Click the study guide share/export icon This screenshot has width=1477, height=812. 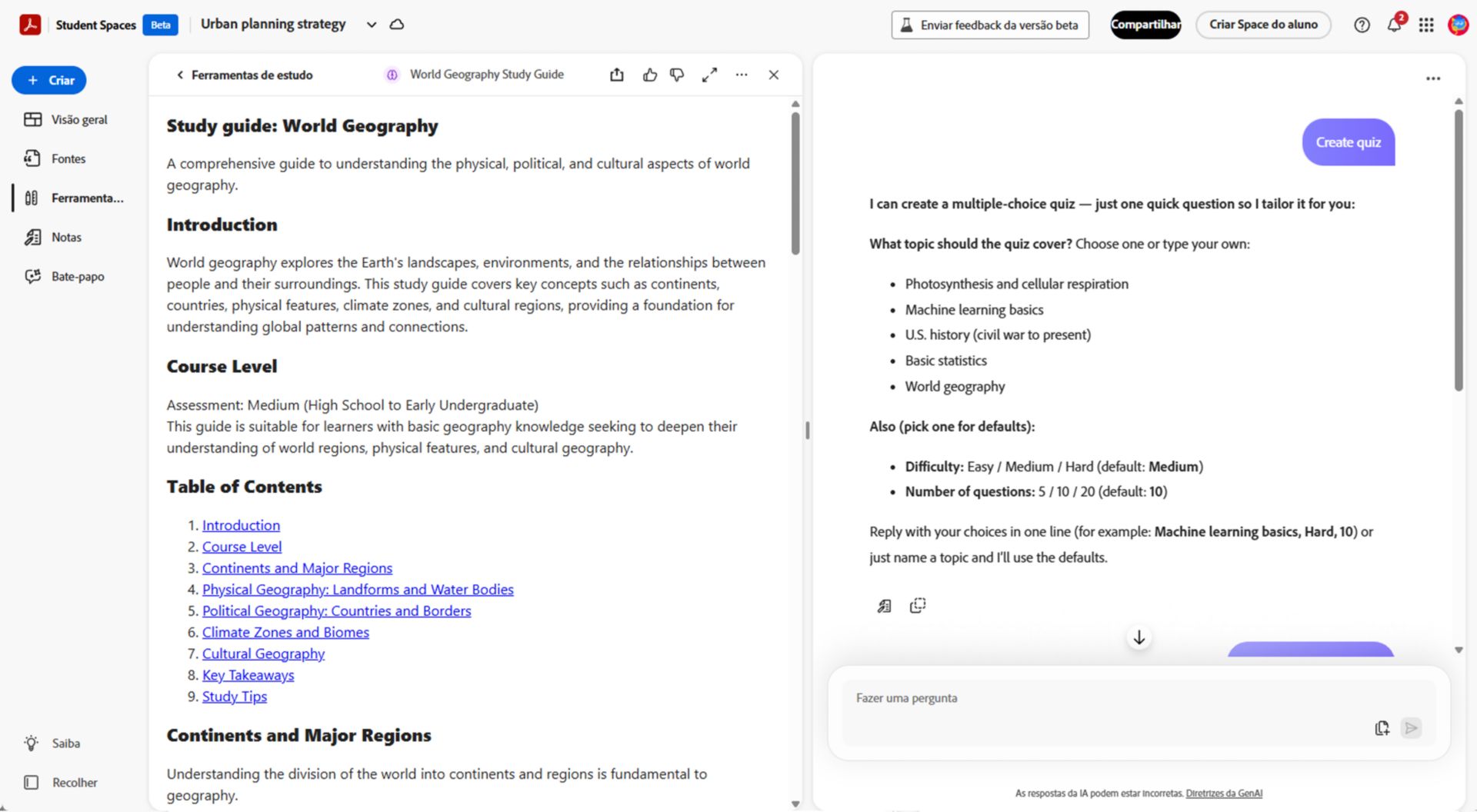617,75
